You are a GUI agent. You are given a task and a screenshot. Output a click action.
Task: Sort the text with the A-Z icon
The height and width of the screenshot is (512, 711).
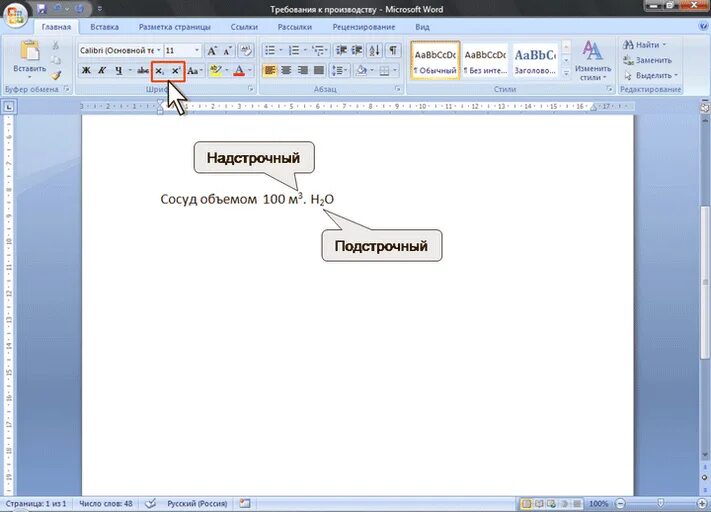tap(375, 50)
